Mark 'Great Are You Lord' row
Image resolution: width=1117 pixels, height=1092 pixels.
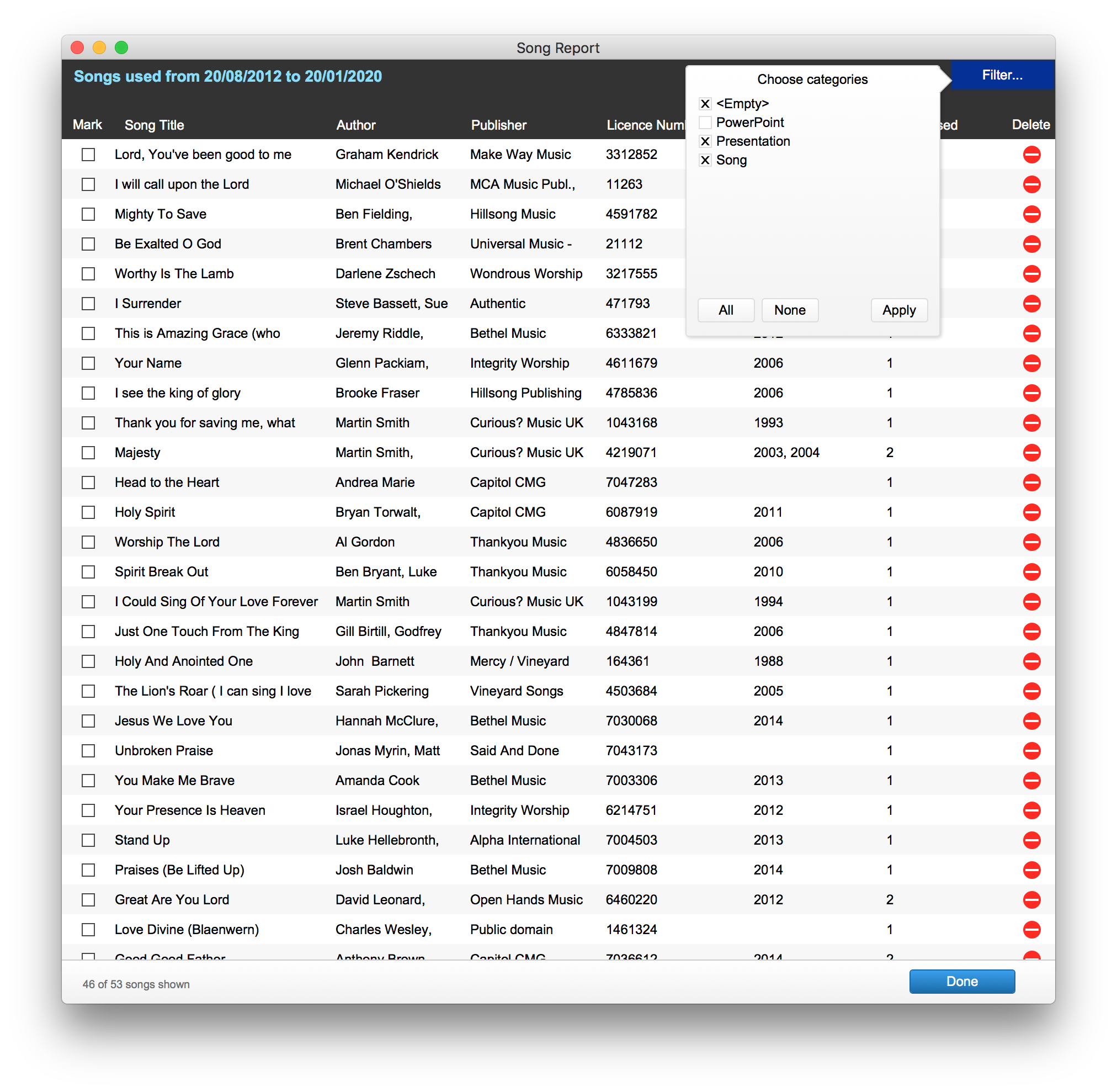88,900
